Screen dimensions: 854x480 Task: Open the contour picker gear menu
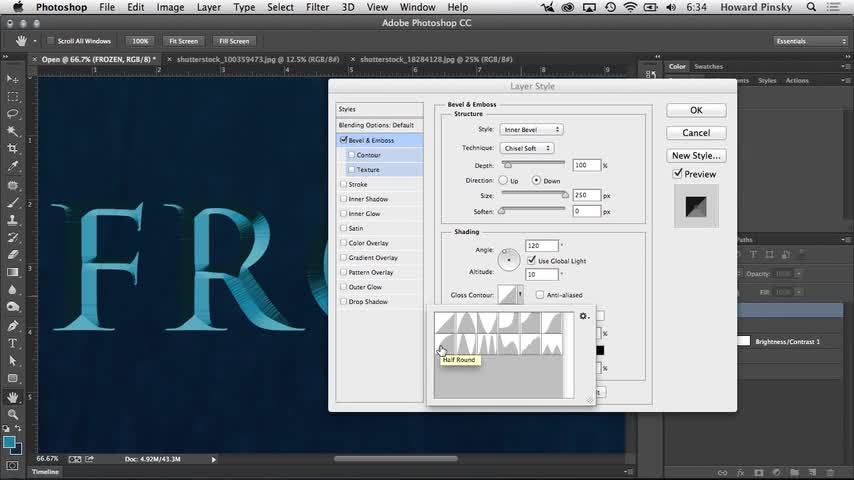[x=584, y=317]
